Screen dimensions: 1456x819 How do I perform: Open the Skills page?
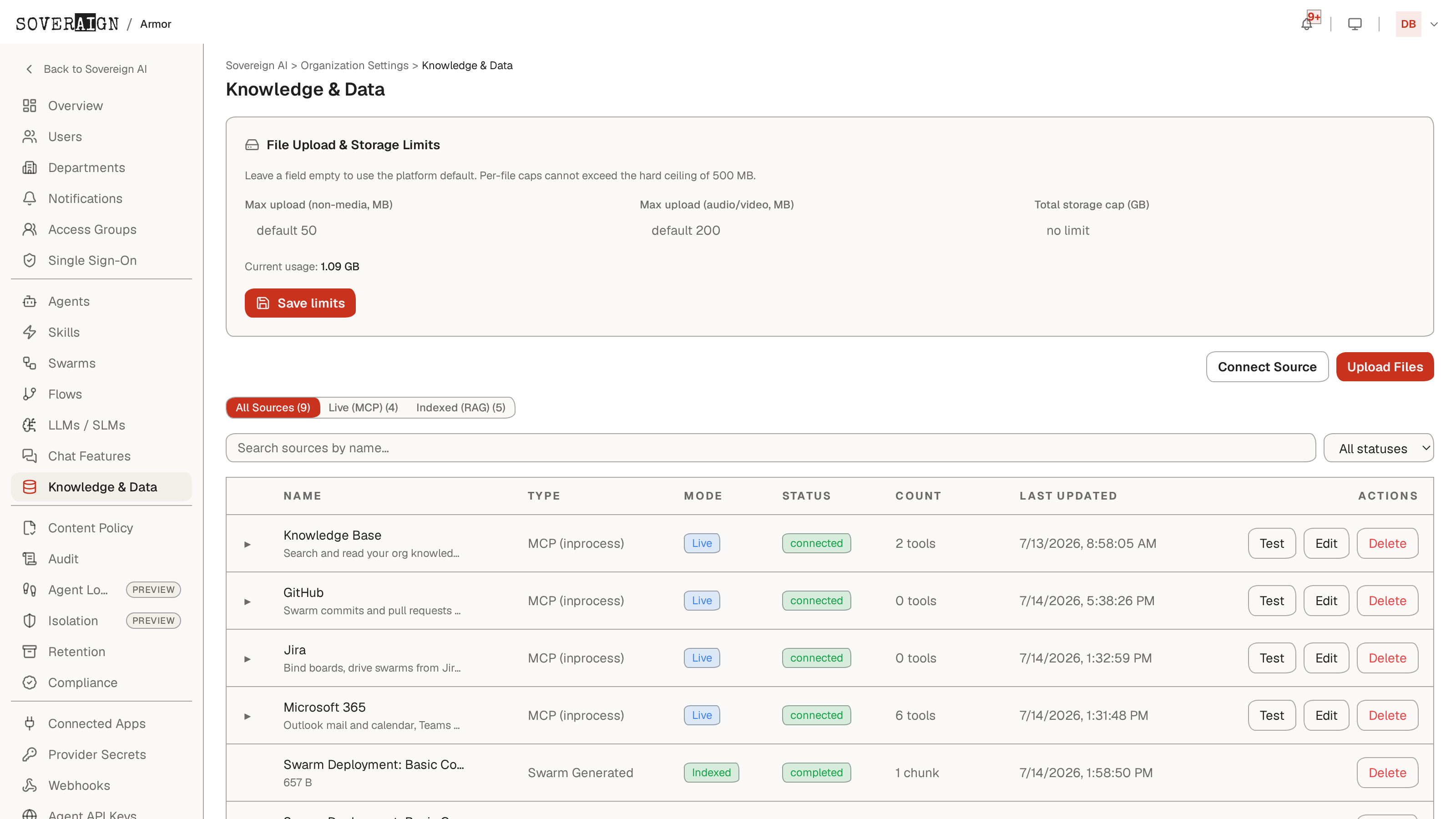pos(101,332)
